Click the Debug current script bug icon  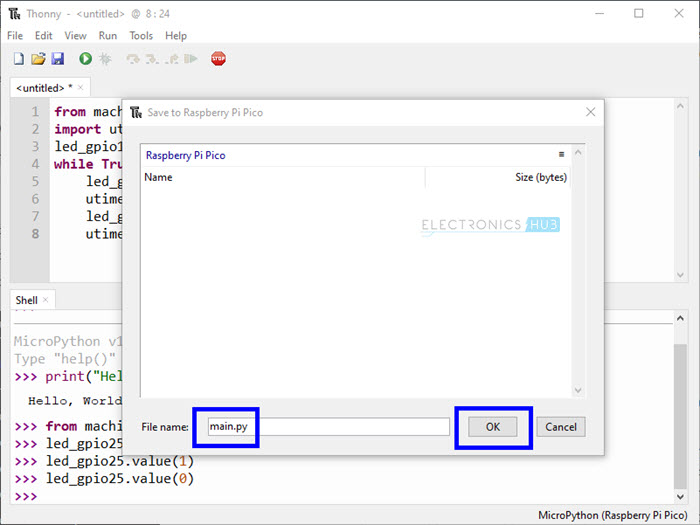tap(105, 60)
